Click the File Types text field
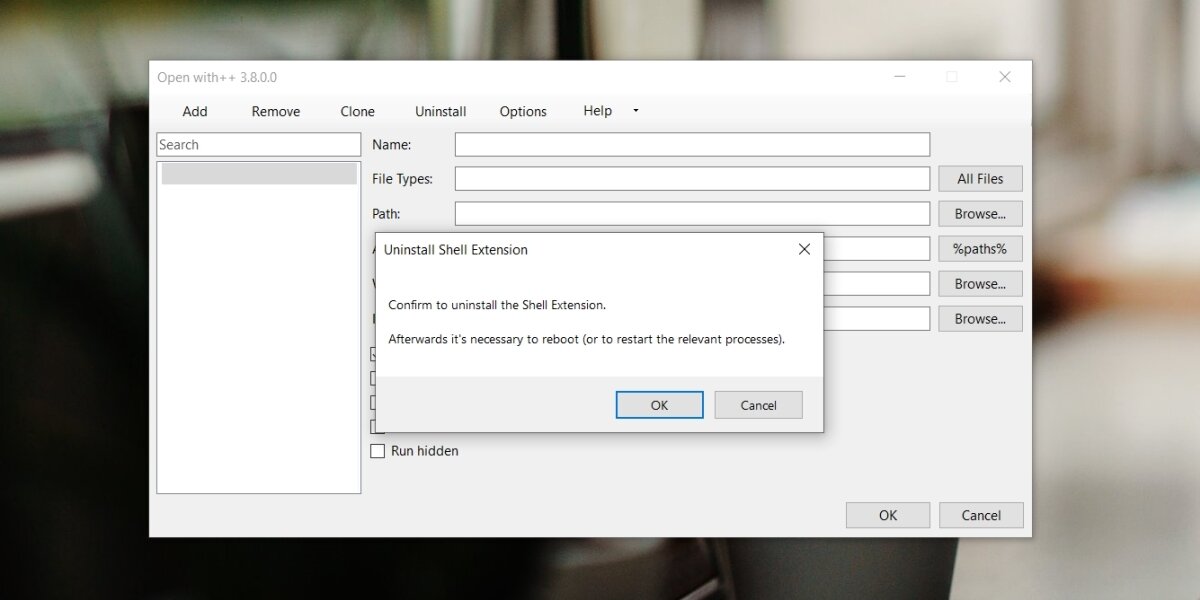 click(692, 179)
